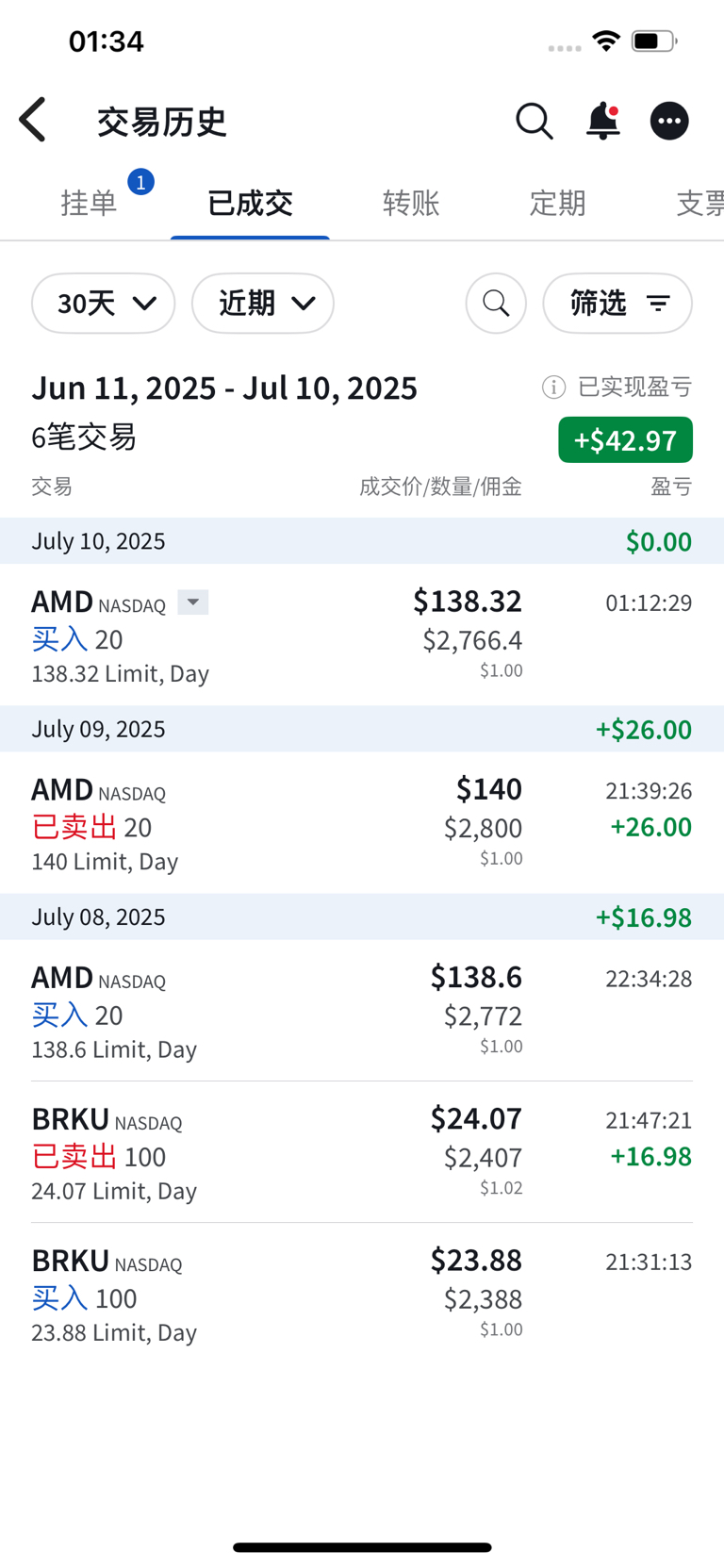Expand the small arrow beside AMD NASDAQ
Viewport: 724px width, 1568px height.
(193, 602)
